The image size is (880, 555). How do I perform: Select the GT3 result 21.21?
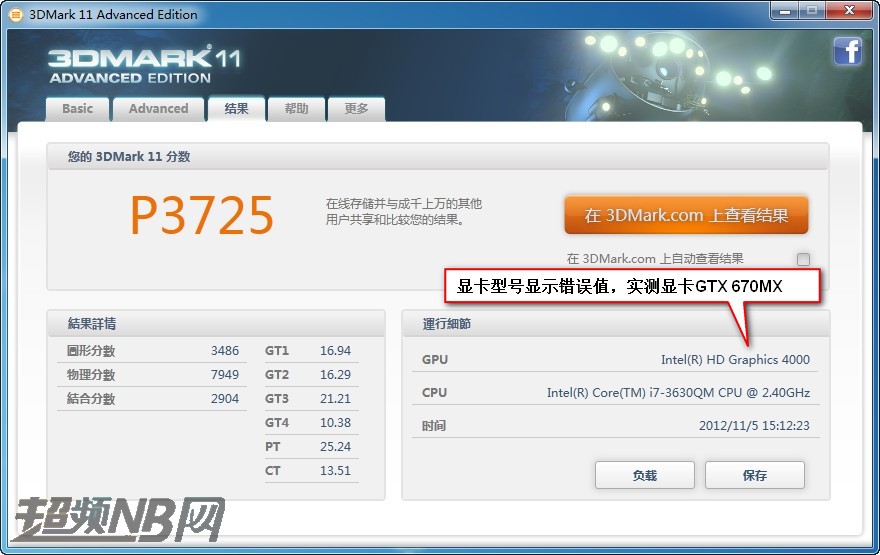(335, 399)
